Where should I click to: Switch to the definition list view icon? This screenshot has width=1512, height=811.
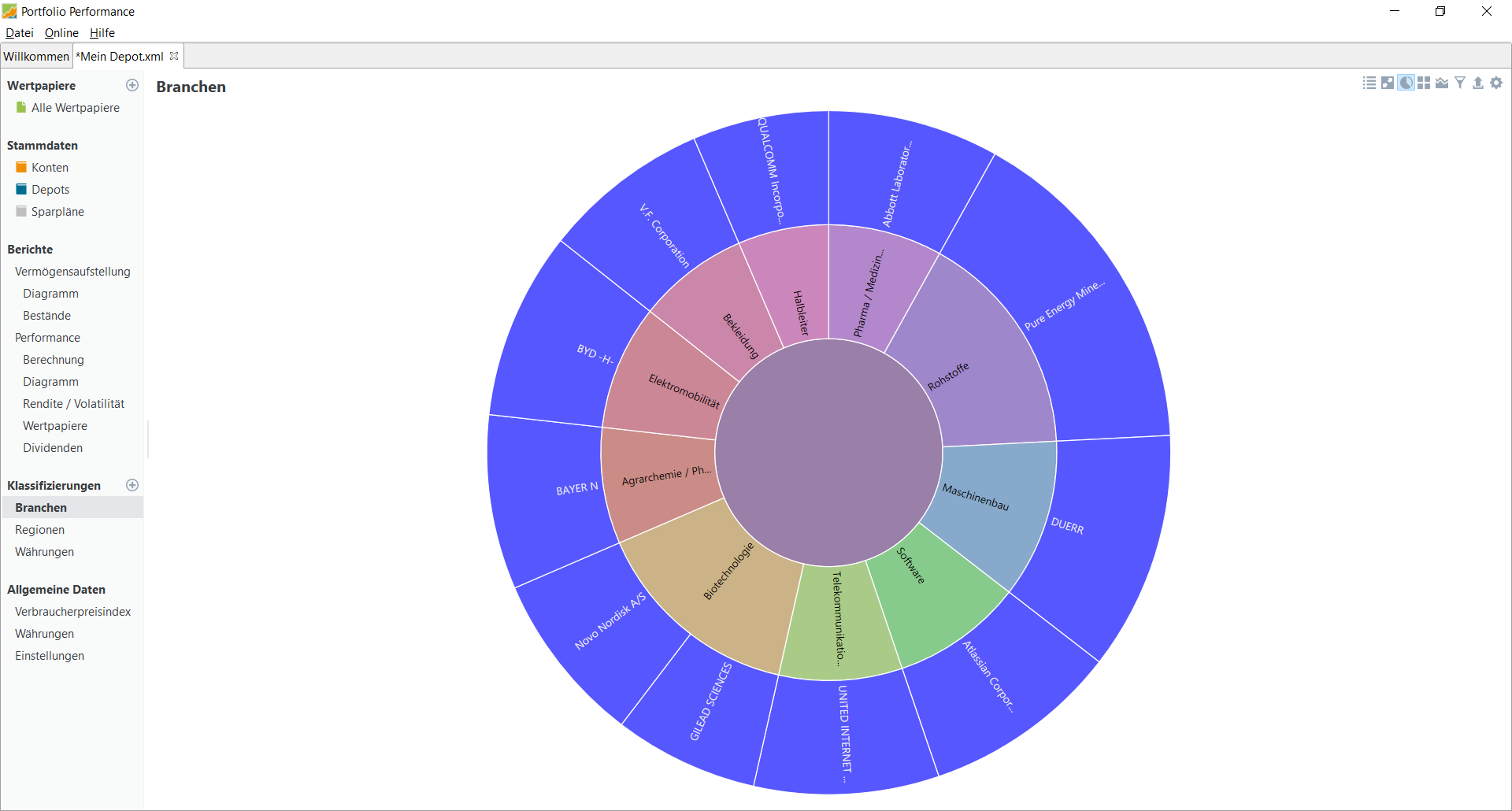[x=1369, y=83]
